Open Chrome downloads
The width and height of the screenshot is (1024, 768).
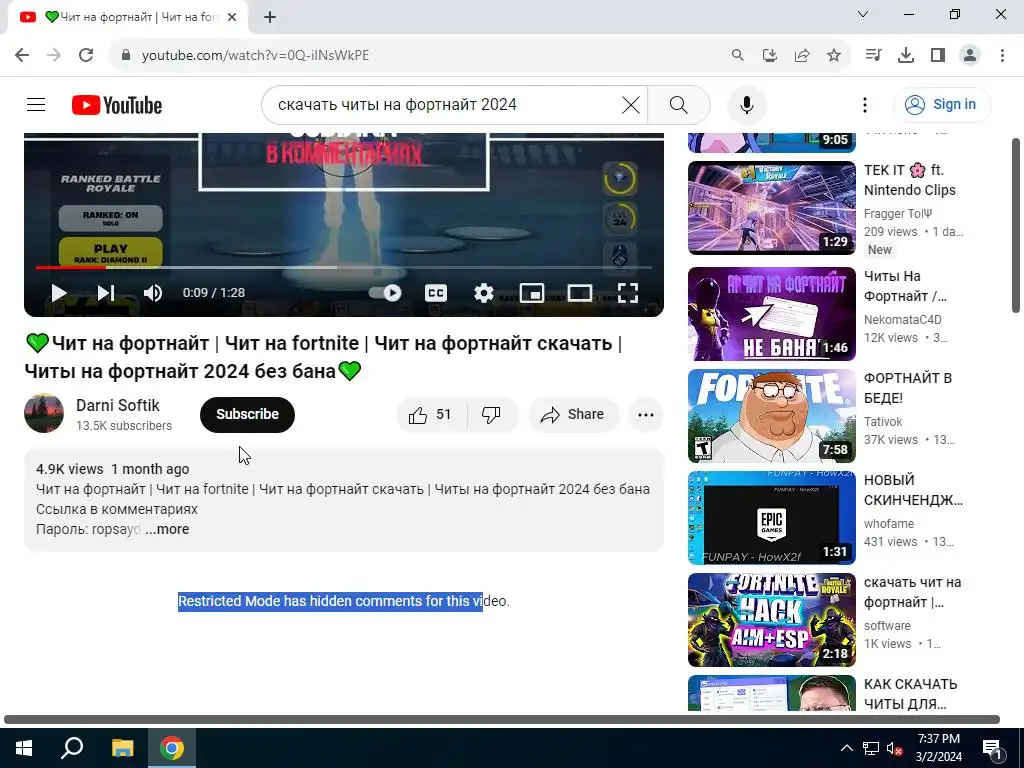point(905,55)
